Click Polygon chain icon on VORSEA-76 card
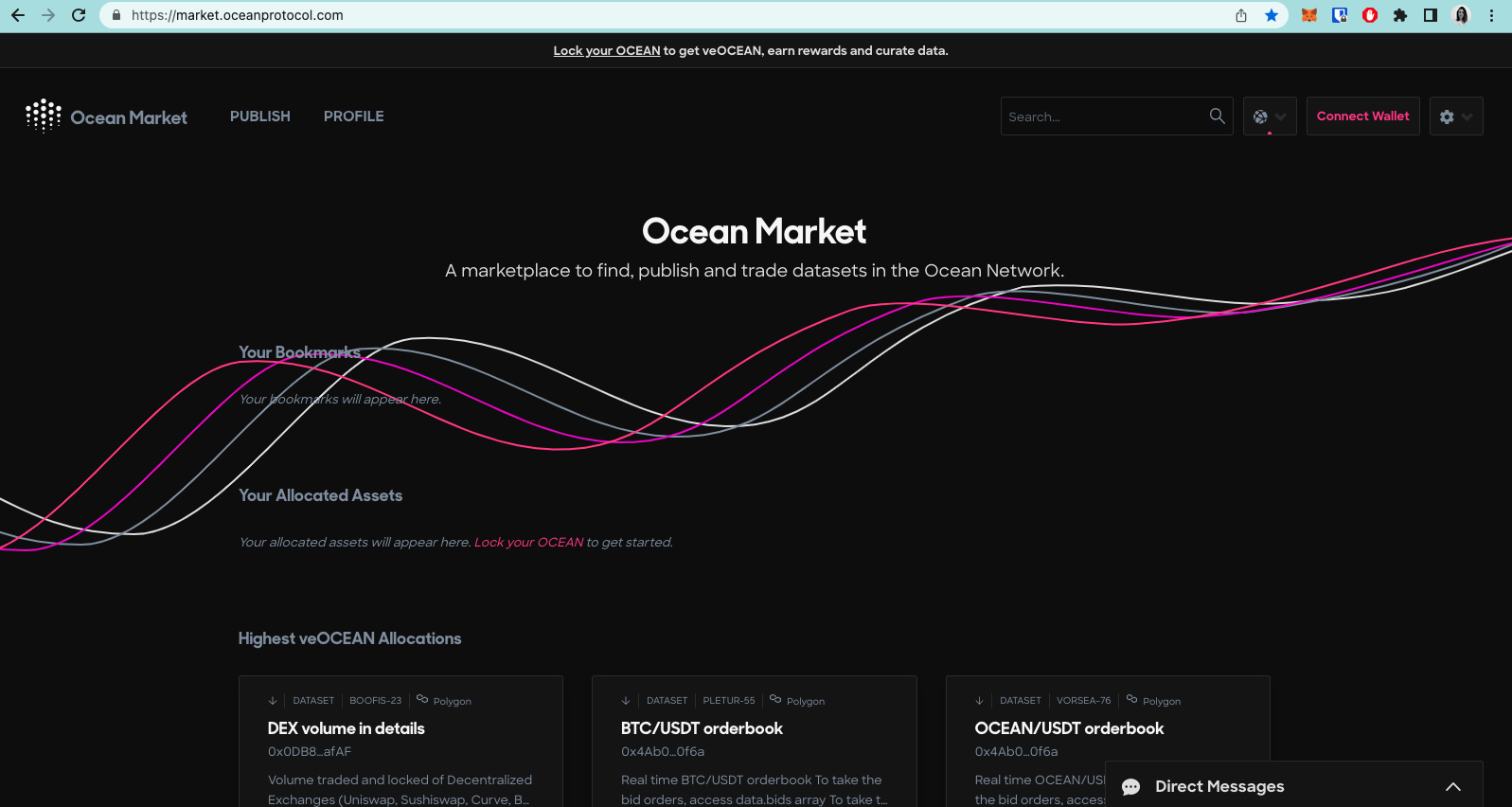The width and height of the screenshot is (1512, 807). tap(1131, 699)
